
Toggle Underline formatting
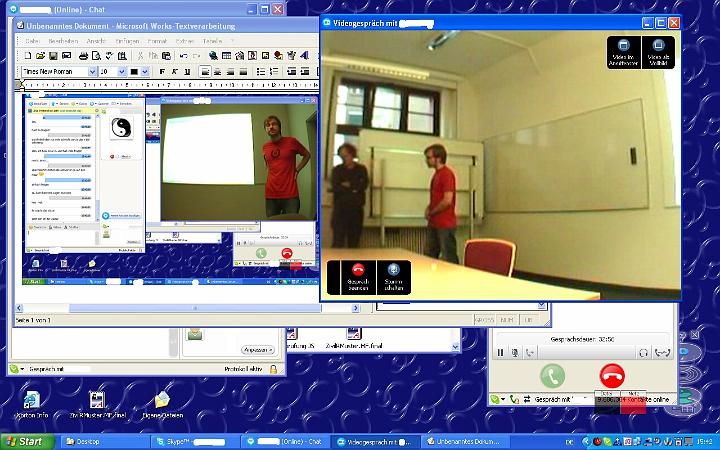click(187, 72)
